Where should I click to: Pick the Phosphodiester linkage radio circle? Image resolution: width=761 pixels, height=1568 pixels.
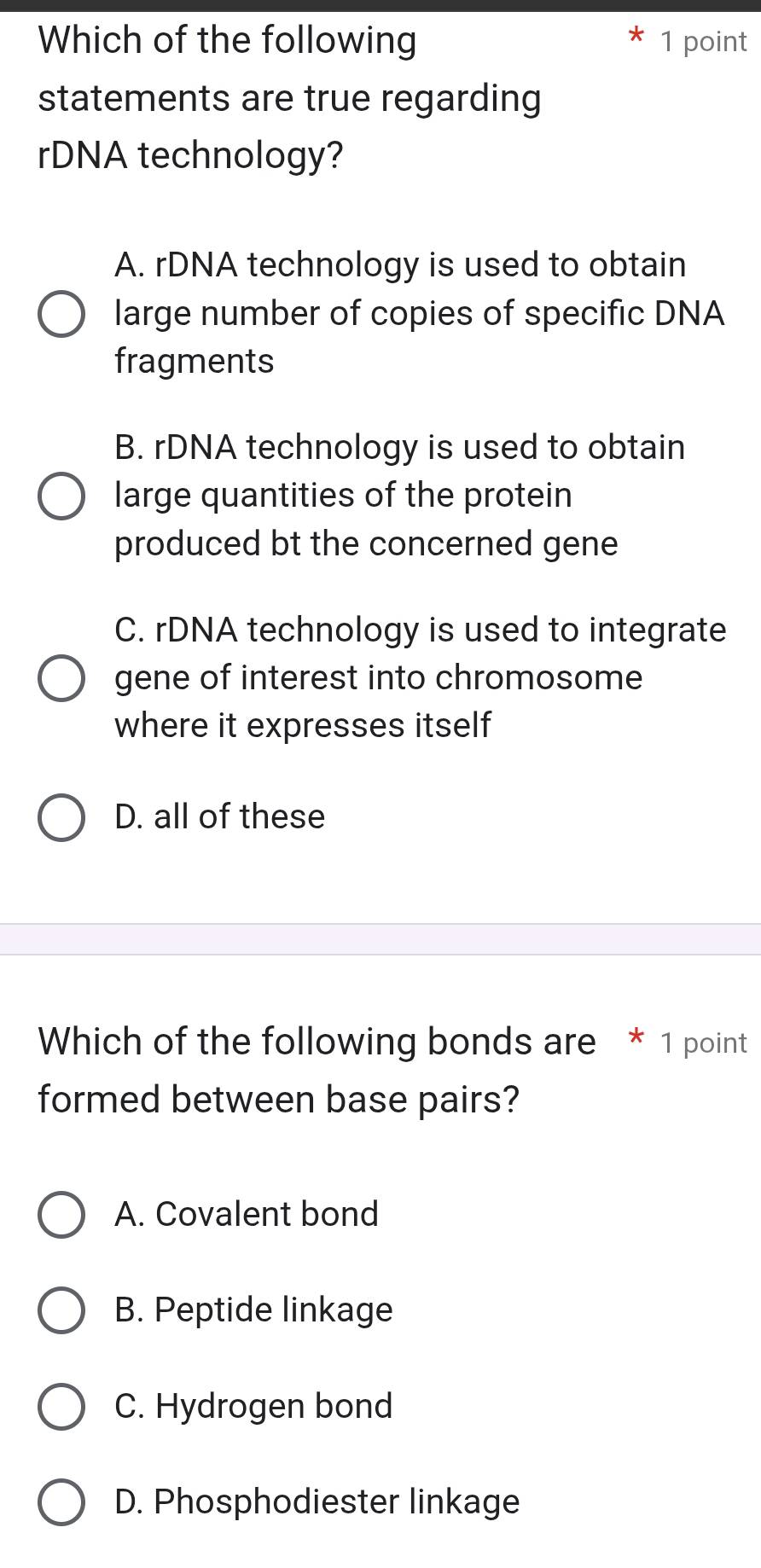coord(61,1502)
